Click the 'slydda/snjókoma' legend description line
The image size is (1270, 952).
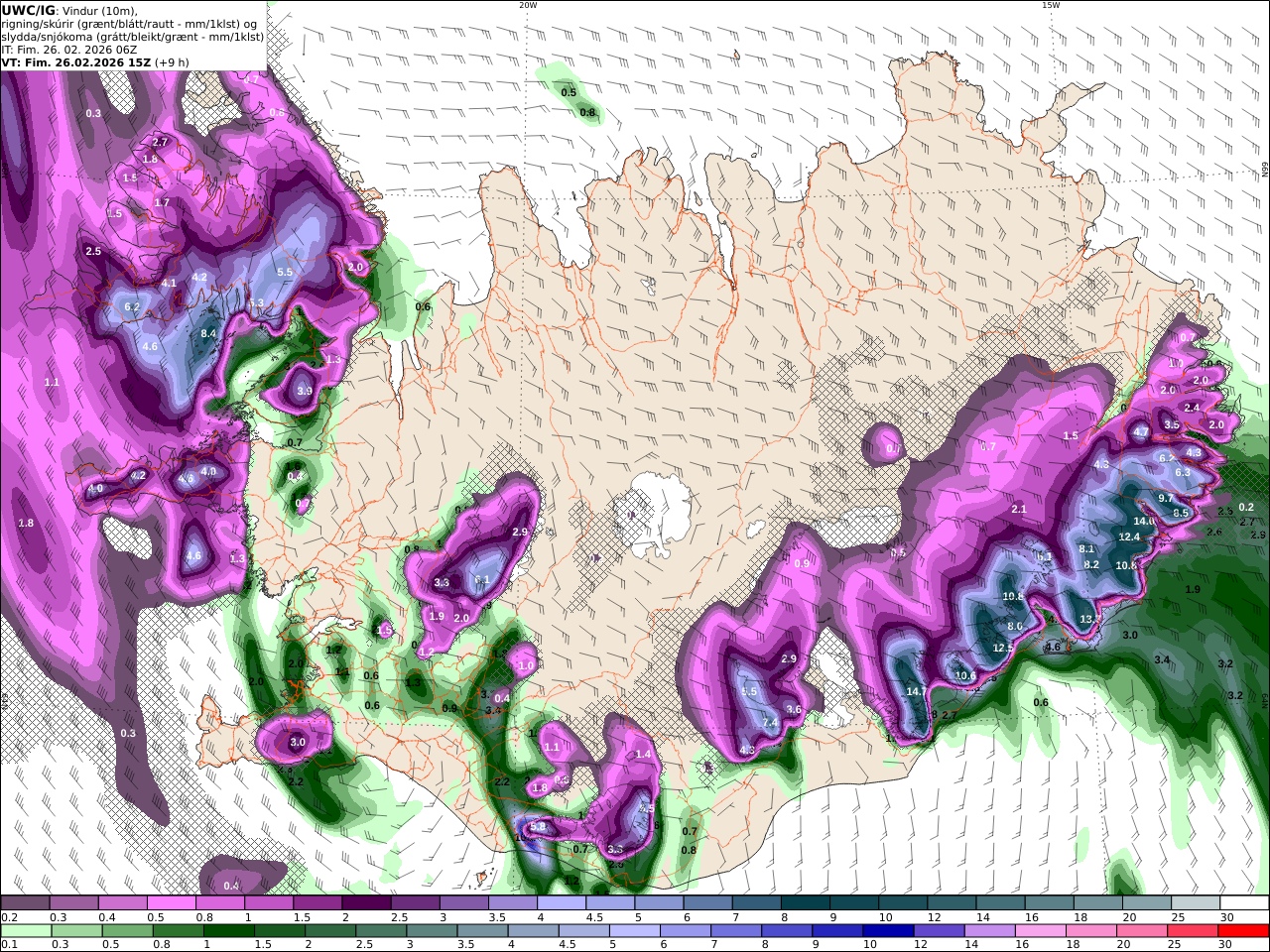point(132,37)
